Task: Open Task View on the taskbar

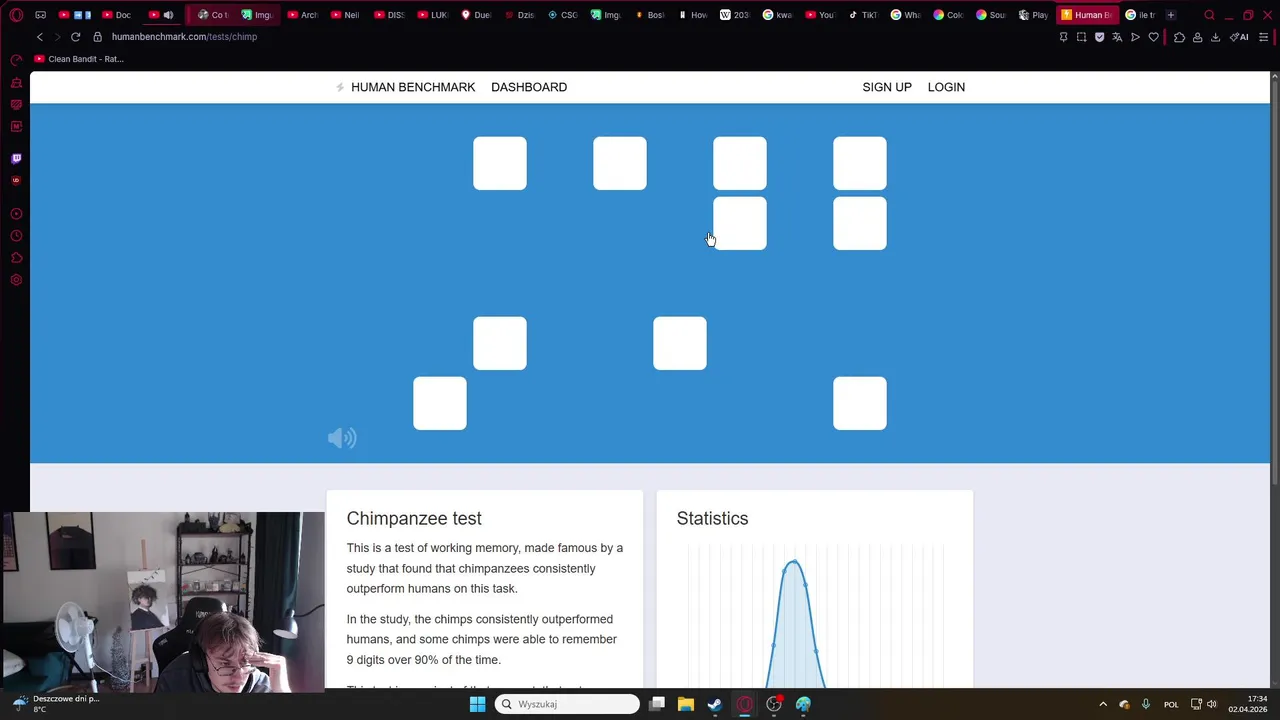Action: pyautogui.click(x=657, y=704)
